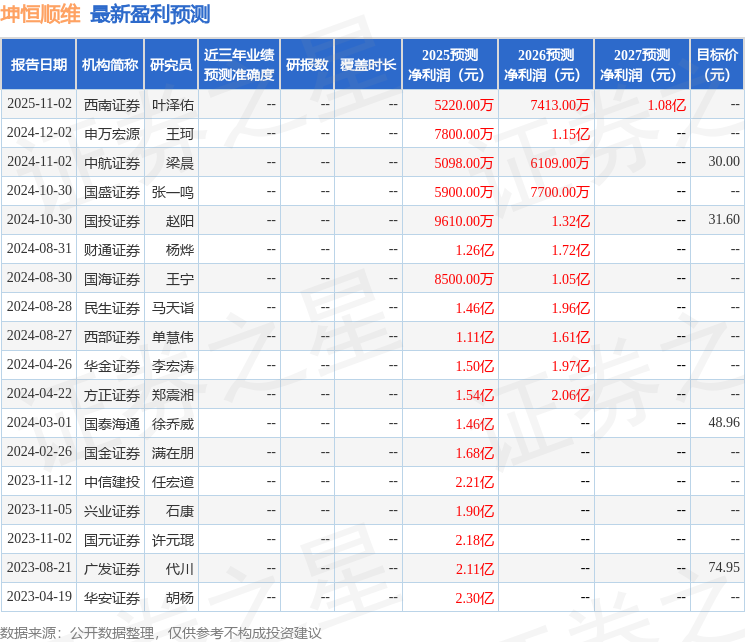Select the 机构简称 column header

click(110, 65)
